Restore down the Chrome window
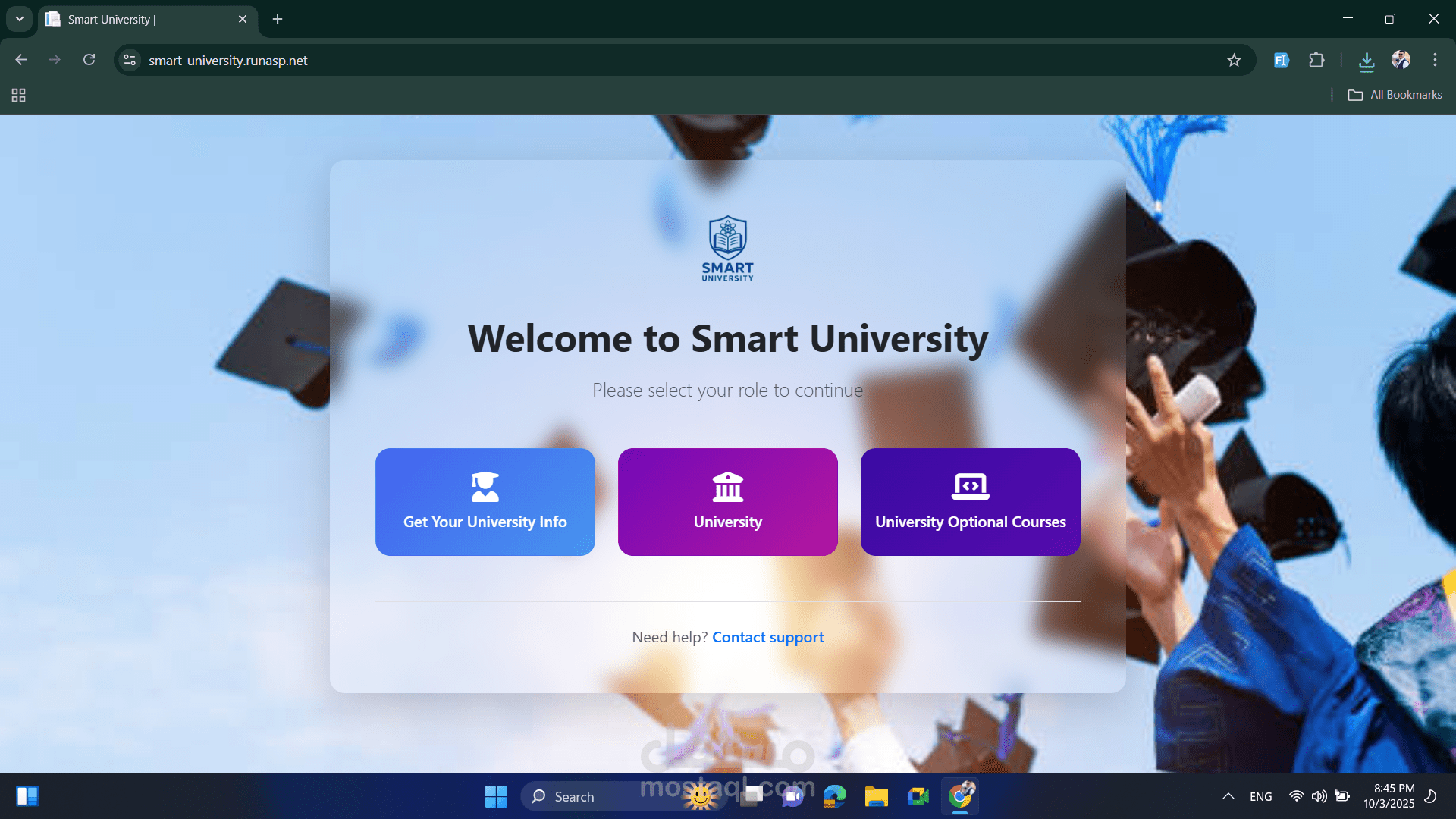Image resolution: width=1456 pixels, height=819 pixels. [x=1390, y=18]
